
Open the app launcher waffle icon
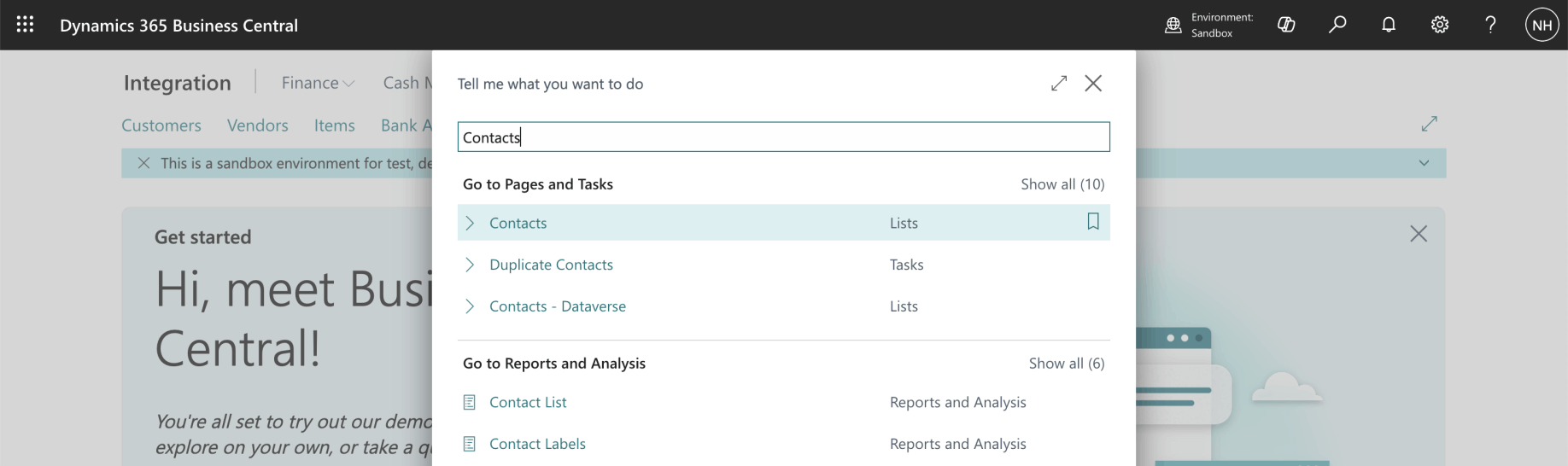[x=26, y=25]
